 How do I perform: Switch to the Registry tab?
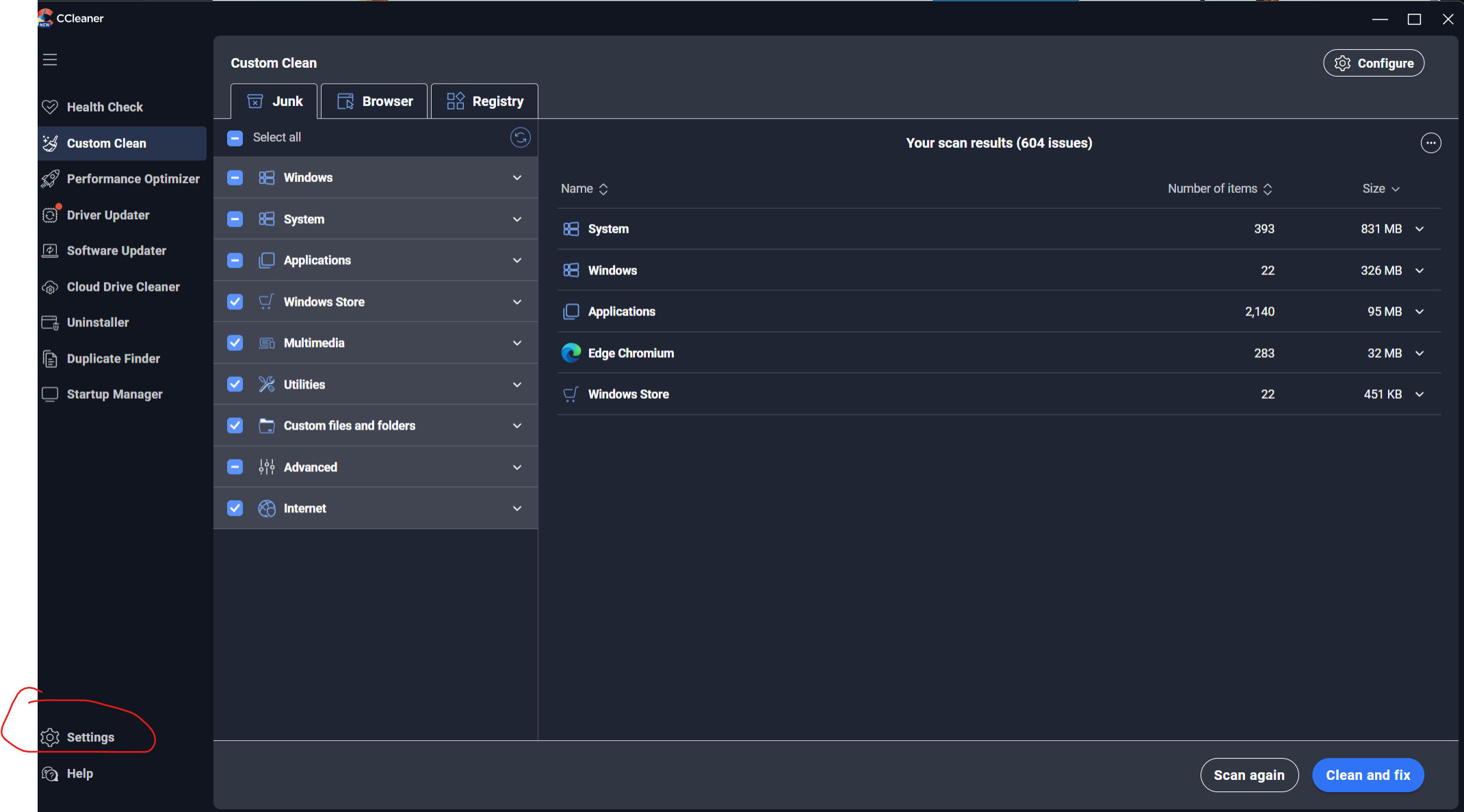(x=484, y=101)
